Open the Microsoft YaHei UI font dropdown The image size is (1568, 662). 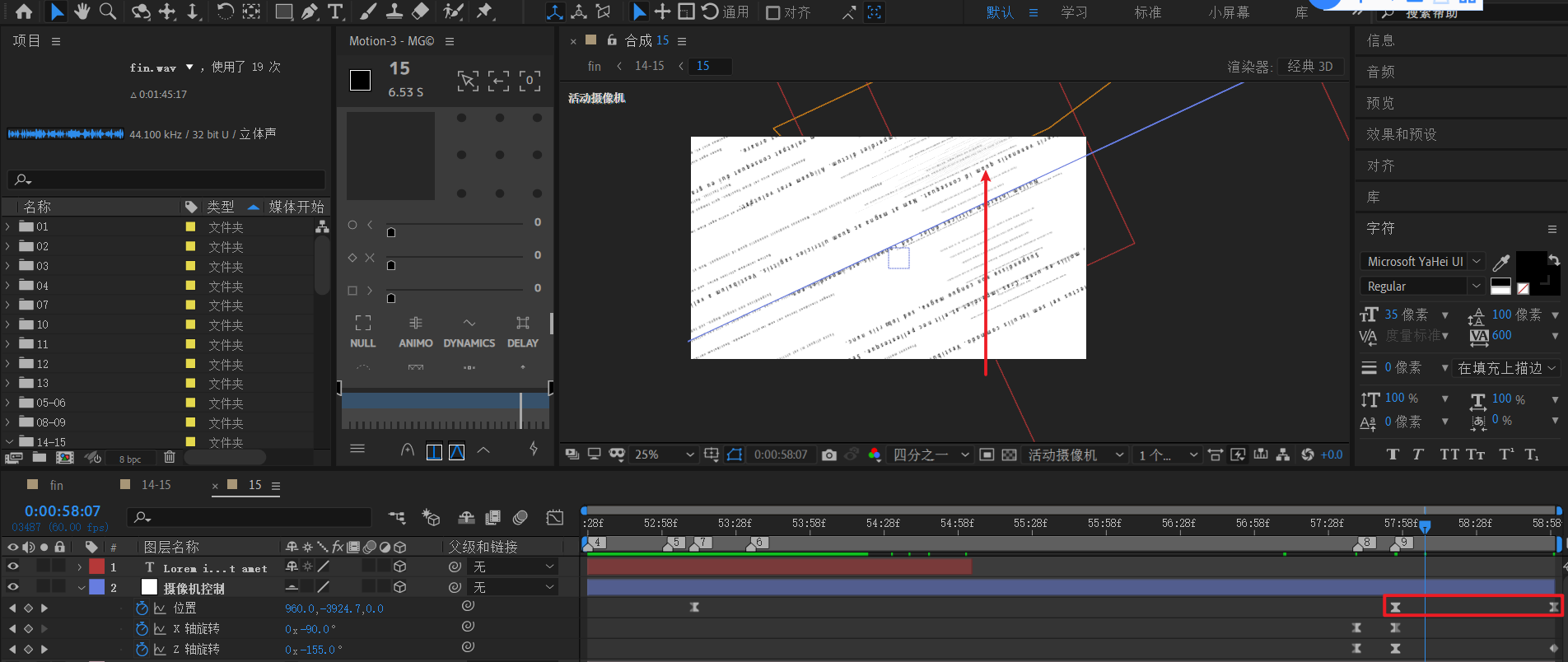coord(1422,261)
